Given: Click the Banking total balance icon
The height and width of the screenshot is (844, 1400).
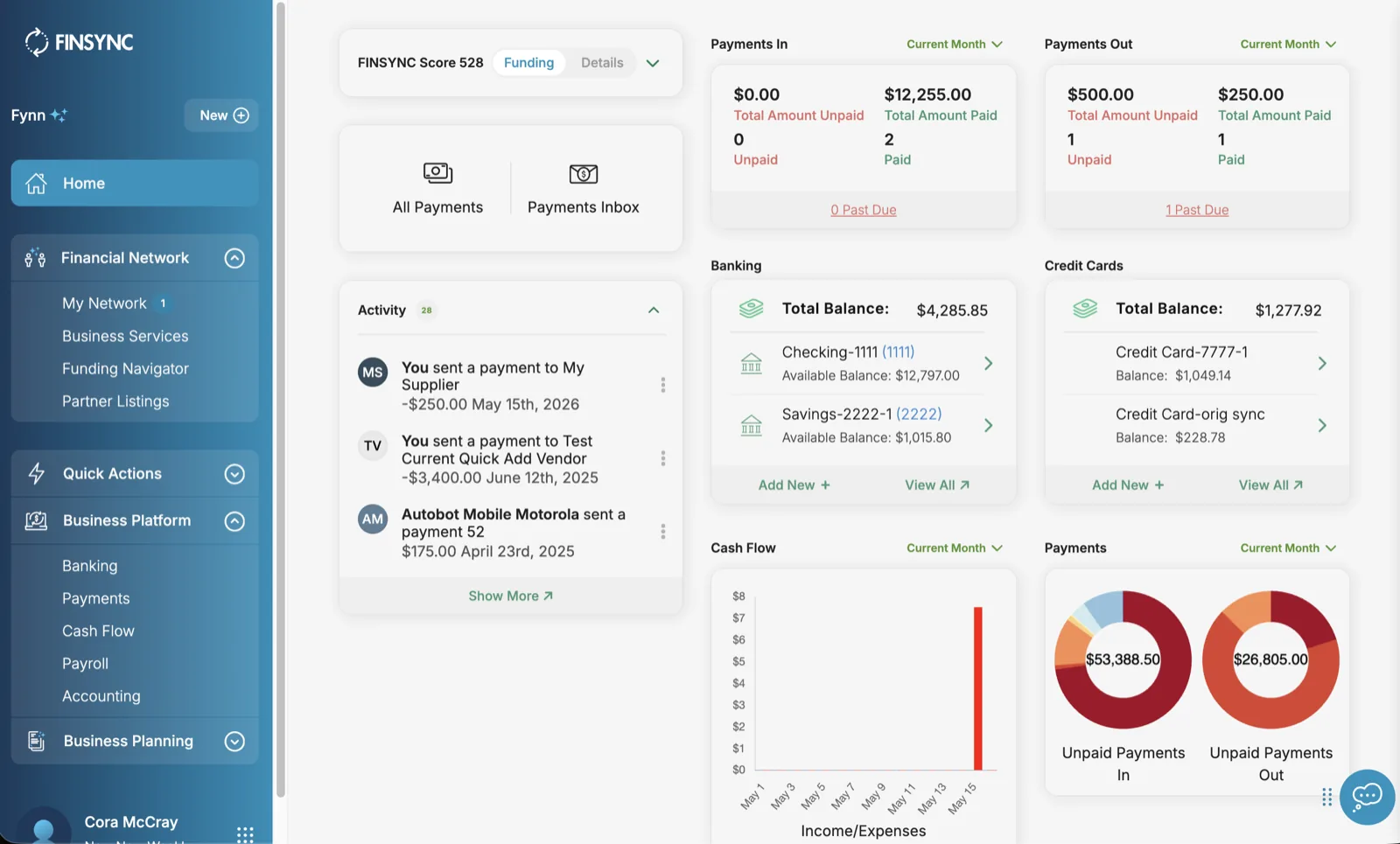Looking at the screenshot, I should (752, 309).
